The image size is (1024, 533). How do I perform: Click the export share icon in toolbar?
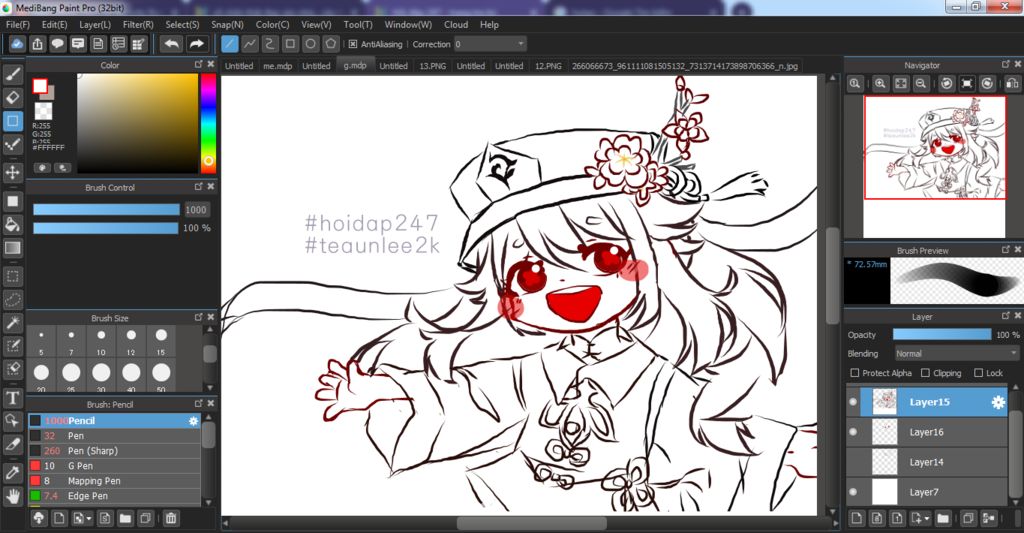[x=37, y=44]
